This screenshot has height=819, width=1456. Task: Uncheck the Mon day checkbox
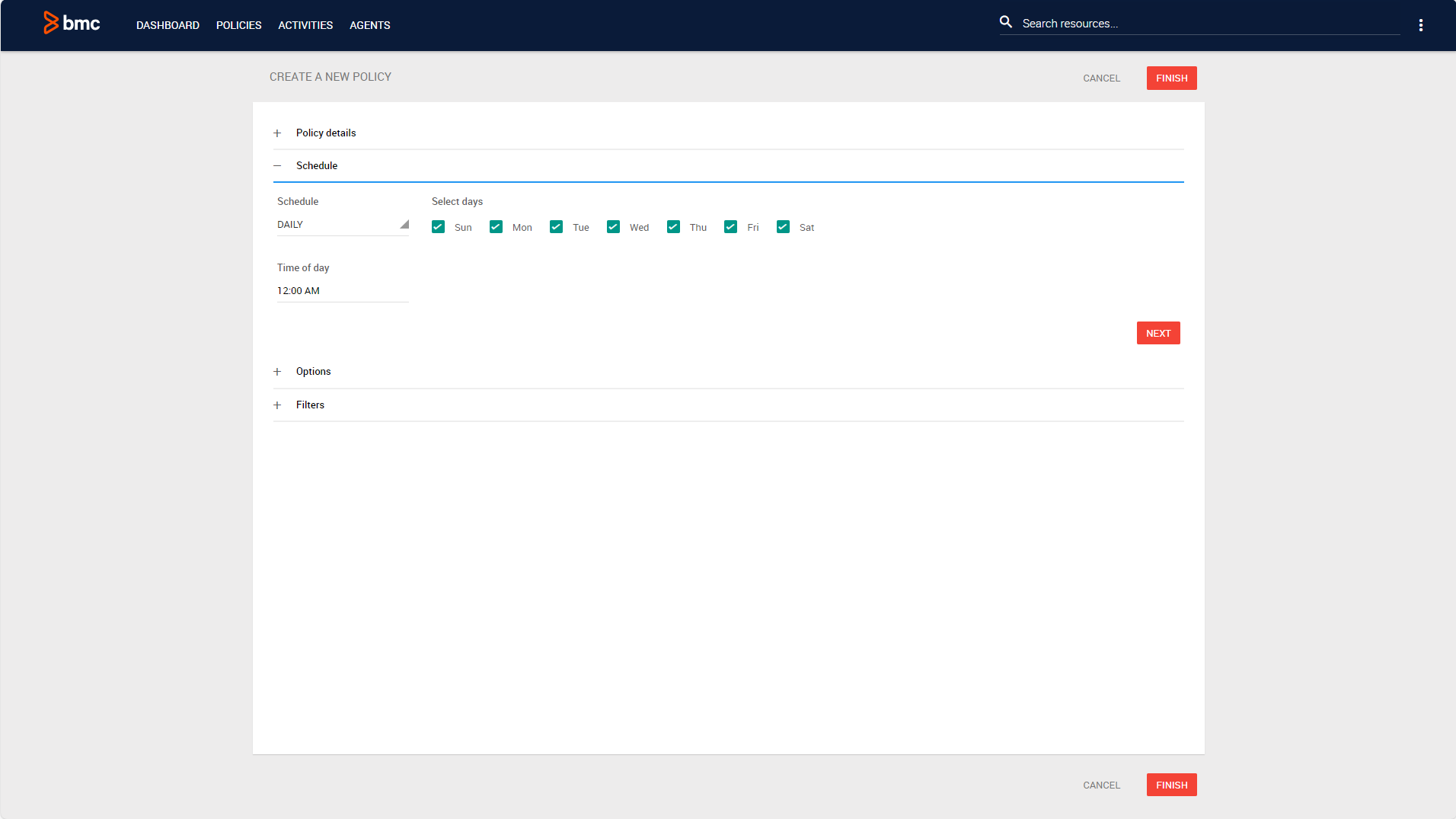[x=496, y=226]
